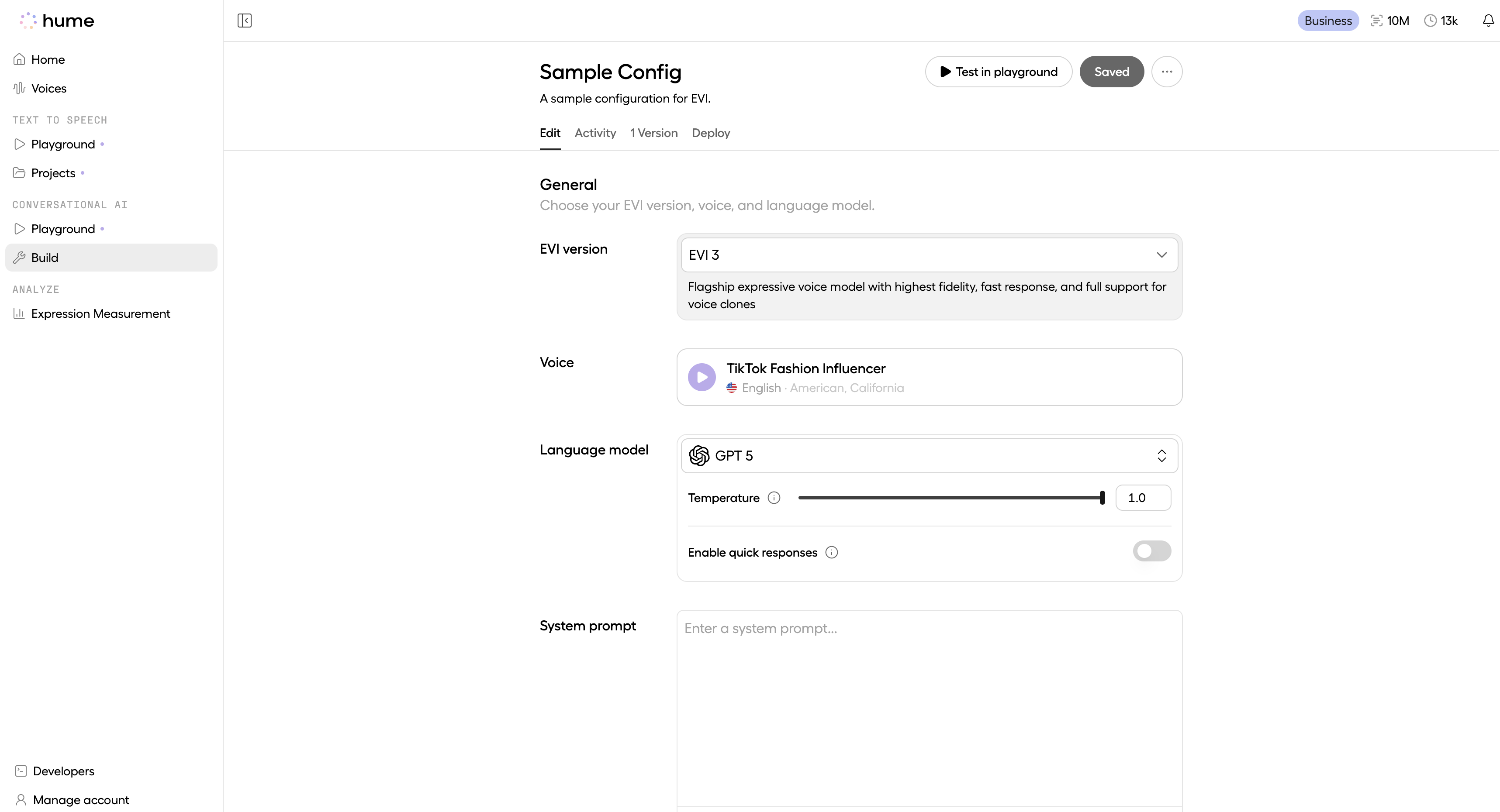Switch to the Deploy tab

(710, 133)
